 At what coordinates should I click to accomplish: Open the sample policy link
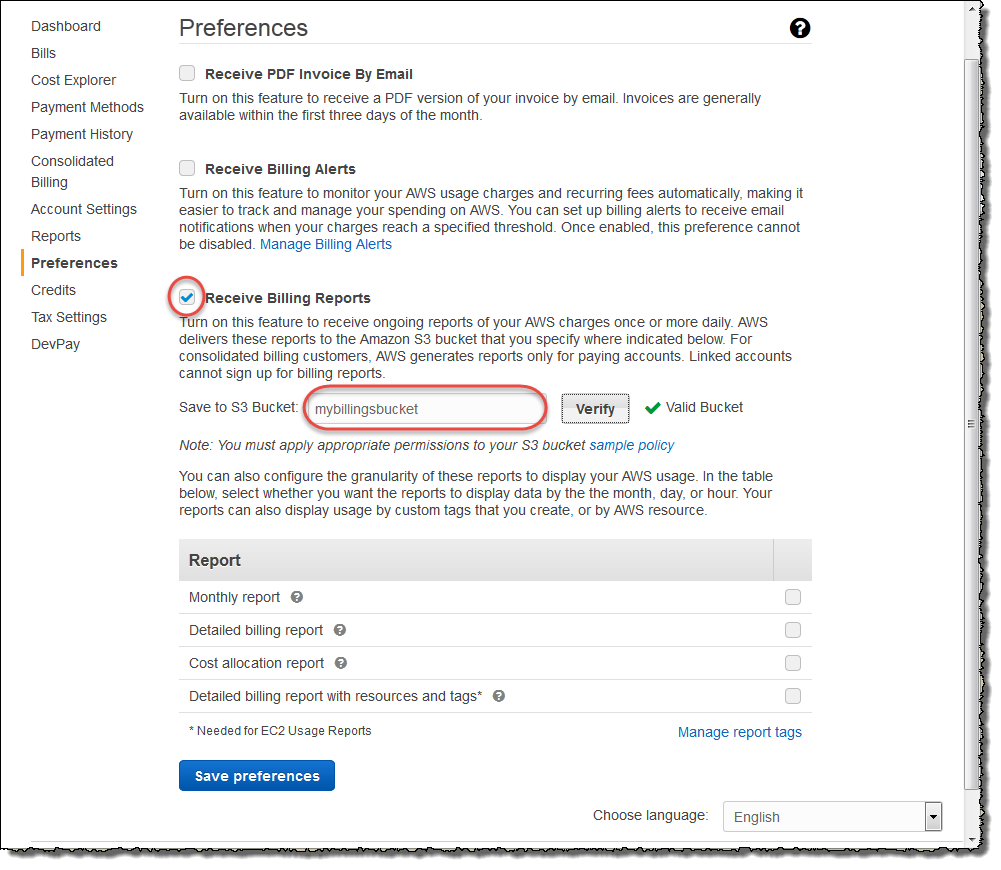(631, 445)
